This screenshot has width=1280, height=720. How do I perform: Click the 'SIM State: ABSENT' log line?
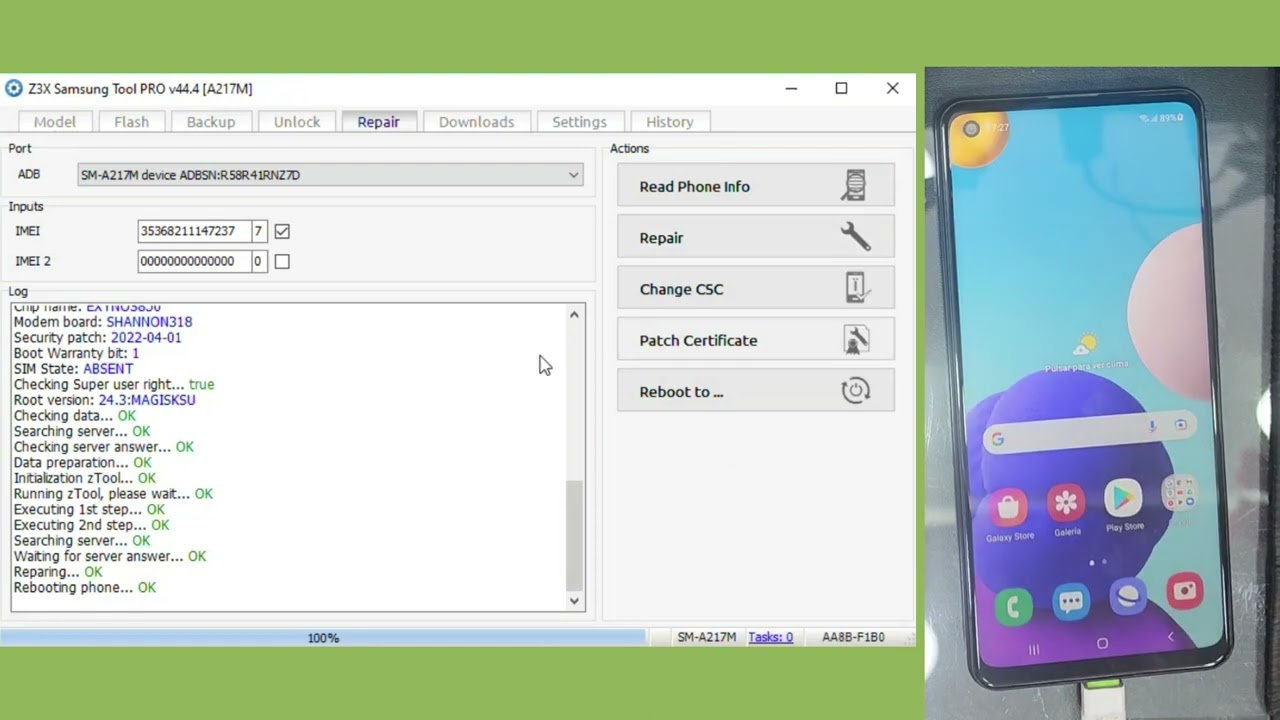[73, 369]
